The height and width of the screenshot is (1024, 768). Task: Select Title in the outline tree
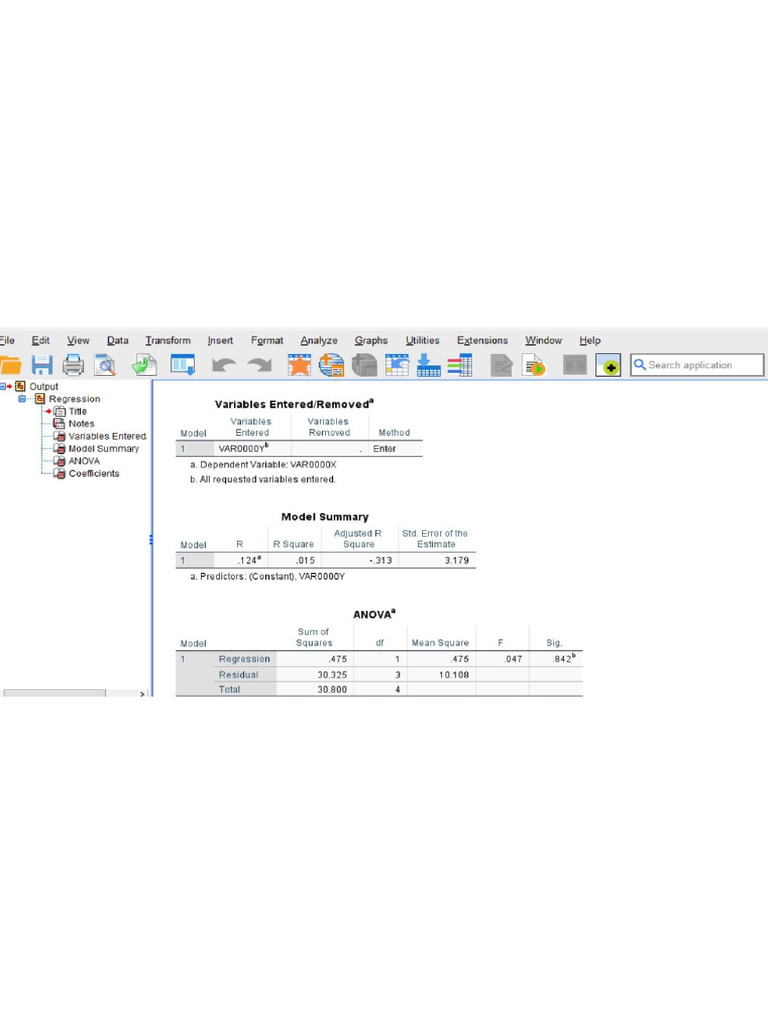78,411
